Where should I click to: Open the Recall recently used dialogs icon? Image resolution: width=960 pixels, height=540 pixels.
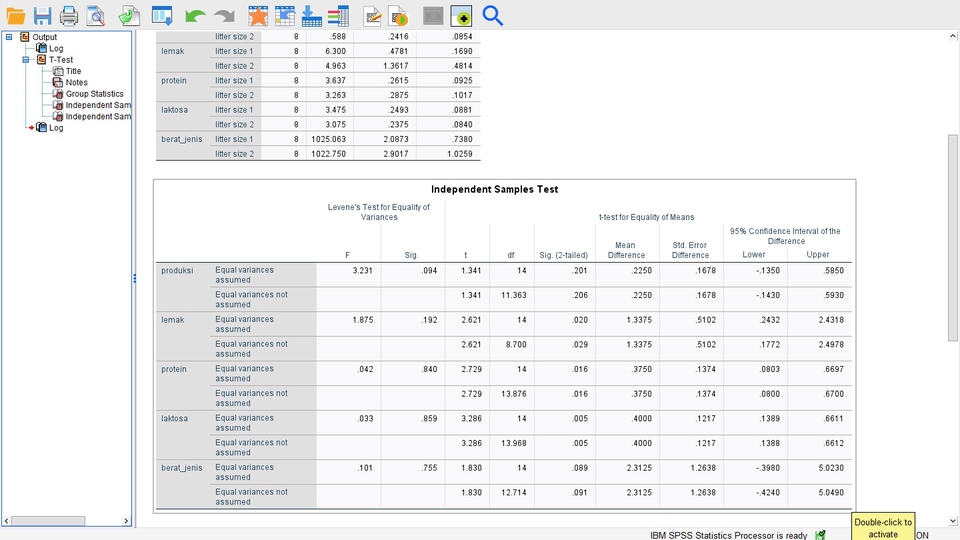pos(162,15)
